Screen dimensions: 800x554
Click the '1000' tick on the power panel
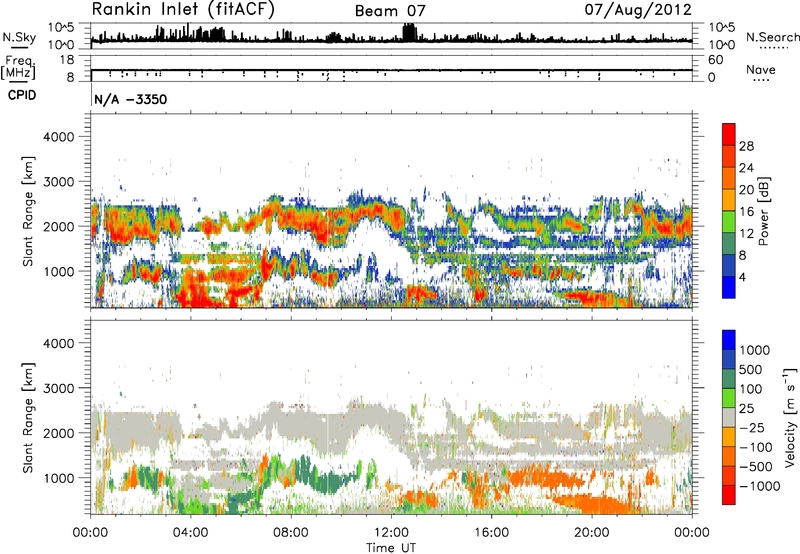[59, 271]
